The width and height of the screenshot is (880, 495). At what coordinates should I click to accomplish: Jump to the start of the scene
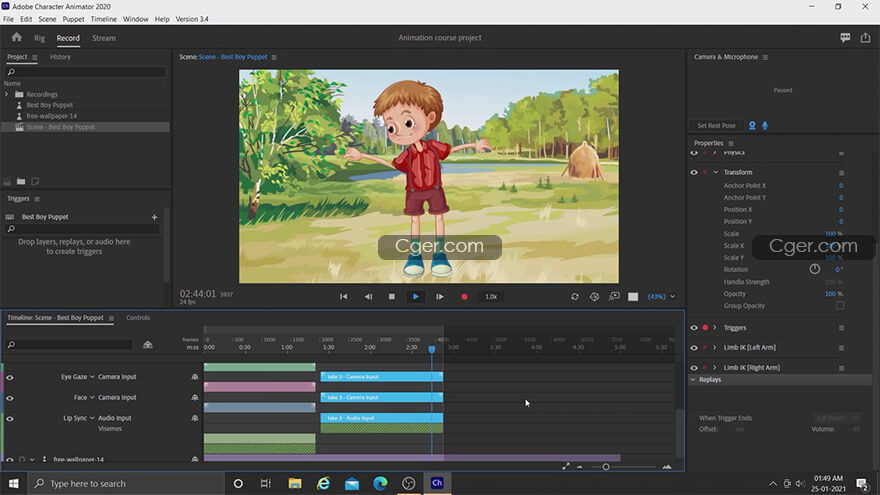(343, 296)
